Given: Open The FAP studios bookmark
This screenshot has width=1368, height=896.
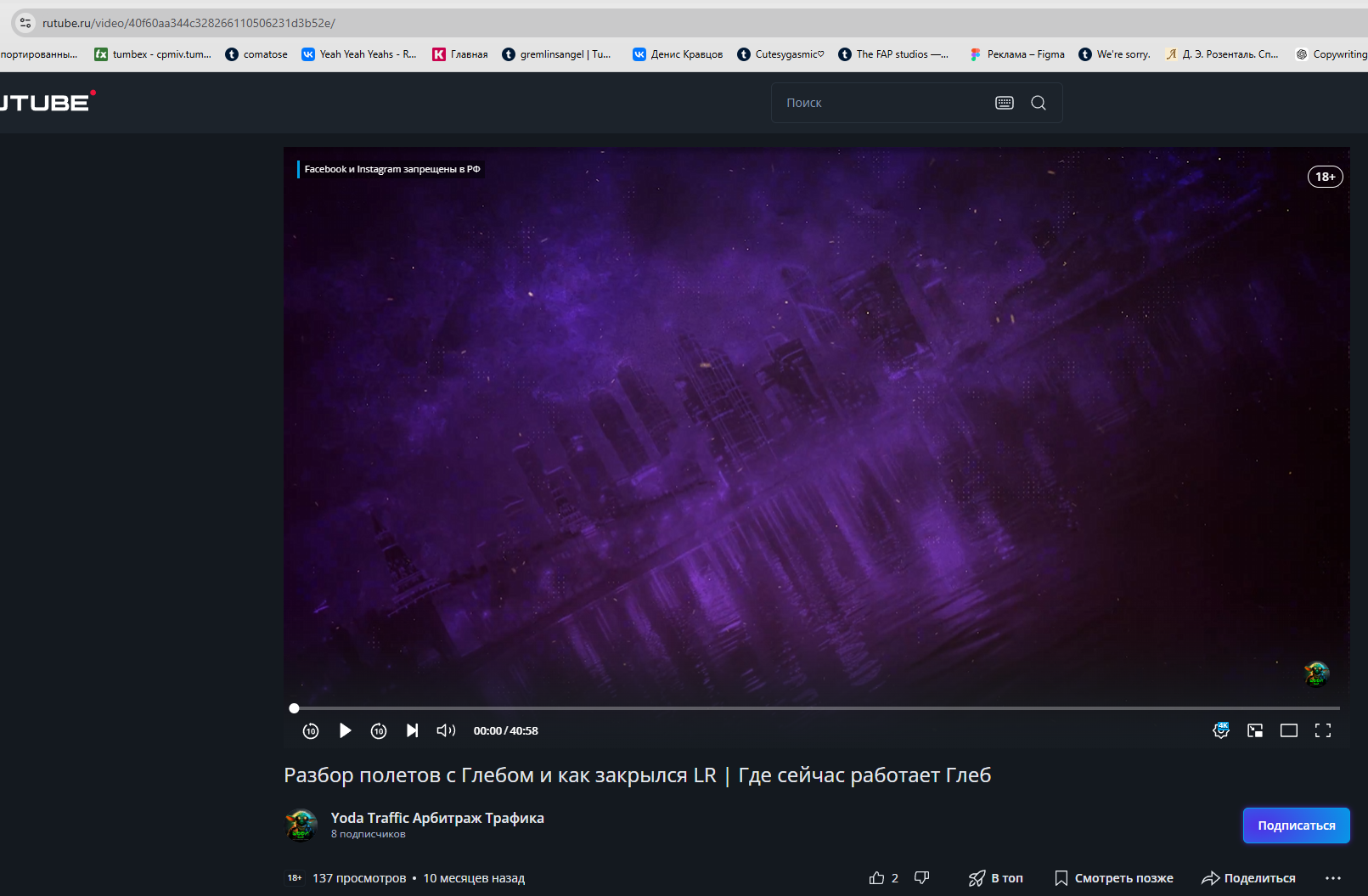Looking at the screenshot, I should 893,54.
